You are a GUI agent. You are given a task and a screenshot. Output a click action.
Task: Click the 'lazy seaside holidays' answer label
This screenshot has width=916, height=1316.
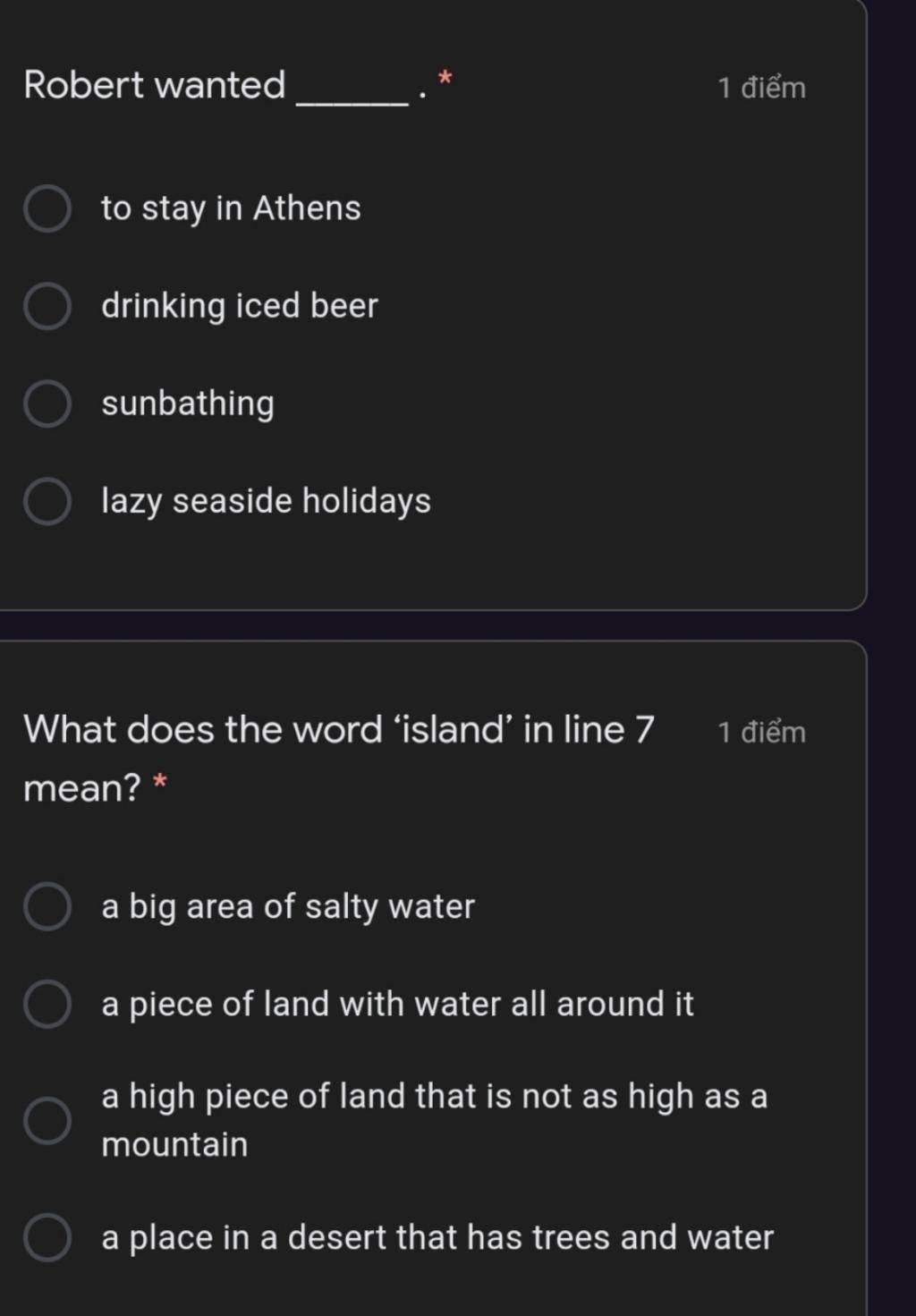tap(266, 501)
